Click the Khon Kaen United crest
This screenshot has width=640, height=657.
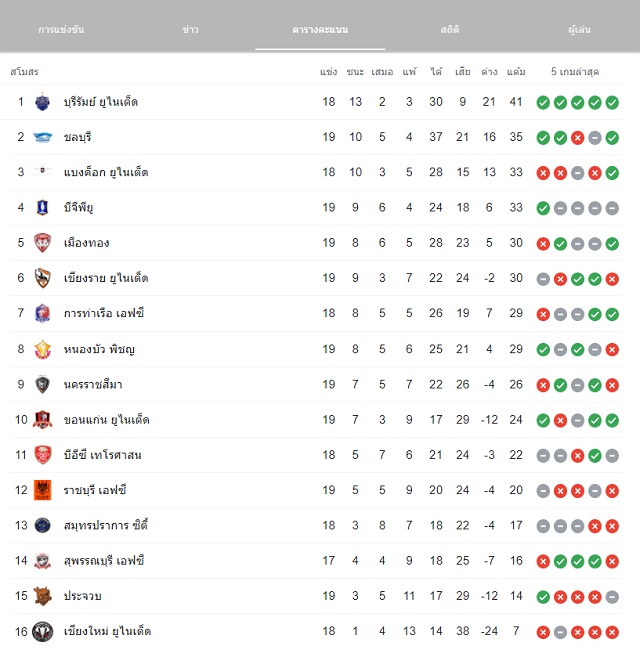(x=42, y=419)
